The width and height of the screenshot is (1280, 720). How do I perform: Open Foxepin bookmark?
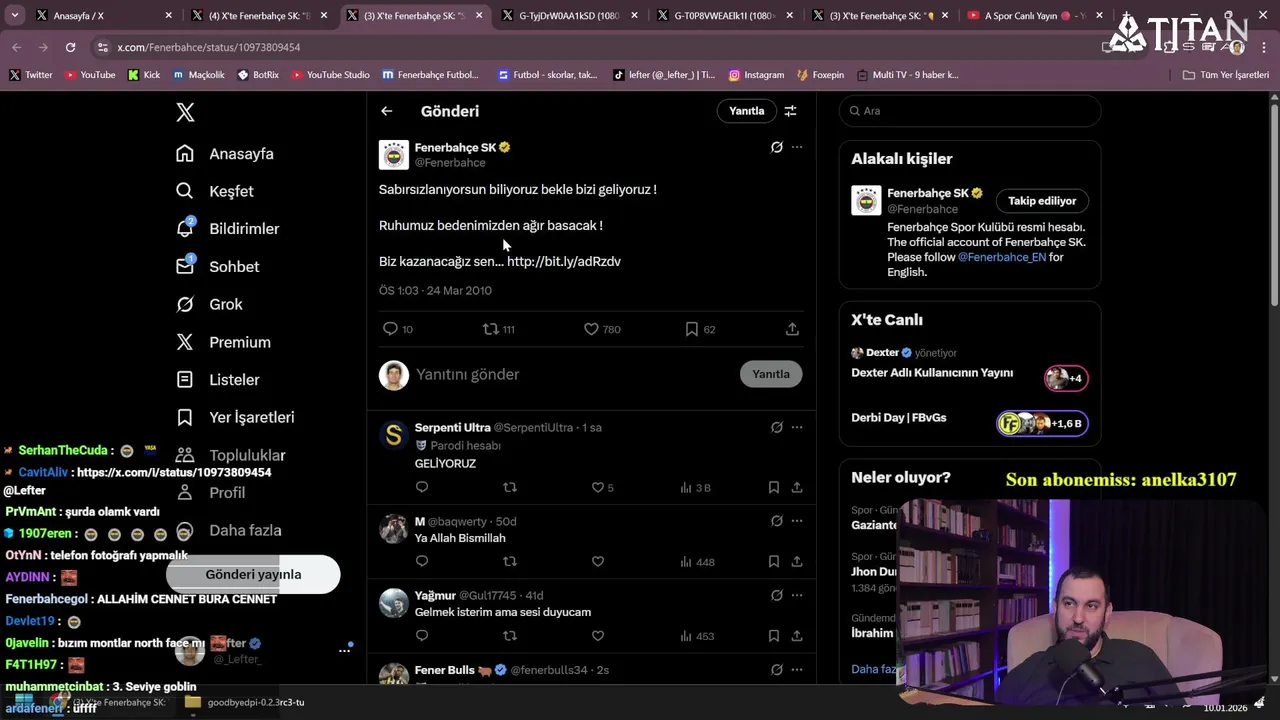click(820, 75)
